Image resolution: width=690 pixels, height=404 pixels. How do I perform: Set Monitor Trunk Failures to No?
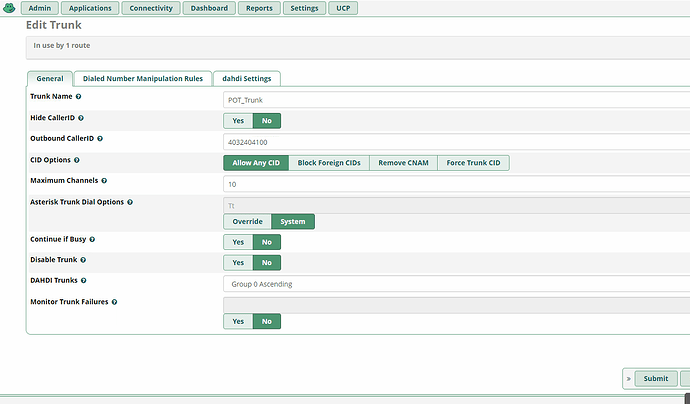click(x=267, y=321)
